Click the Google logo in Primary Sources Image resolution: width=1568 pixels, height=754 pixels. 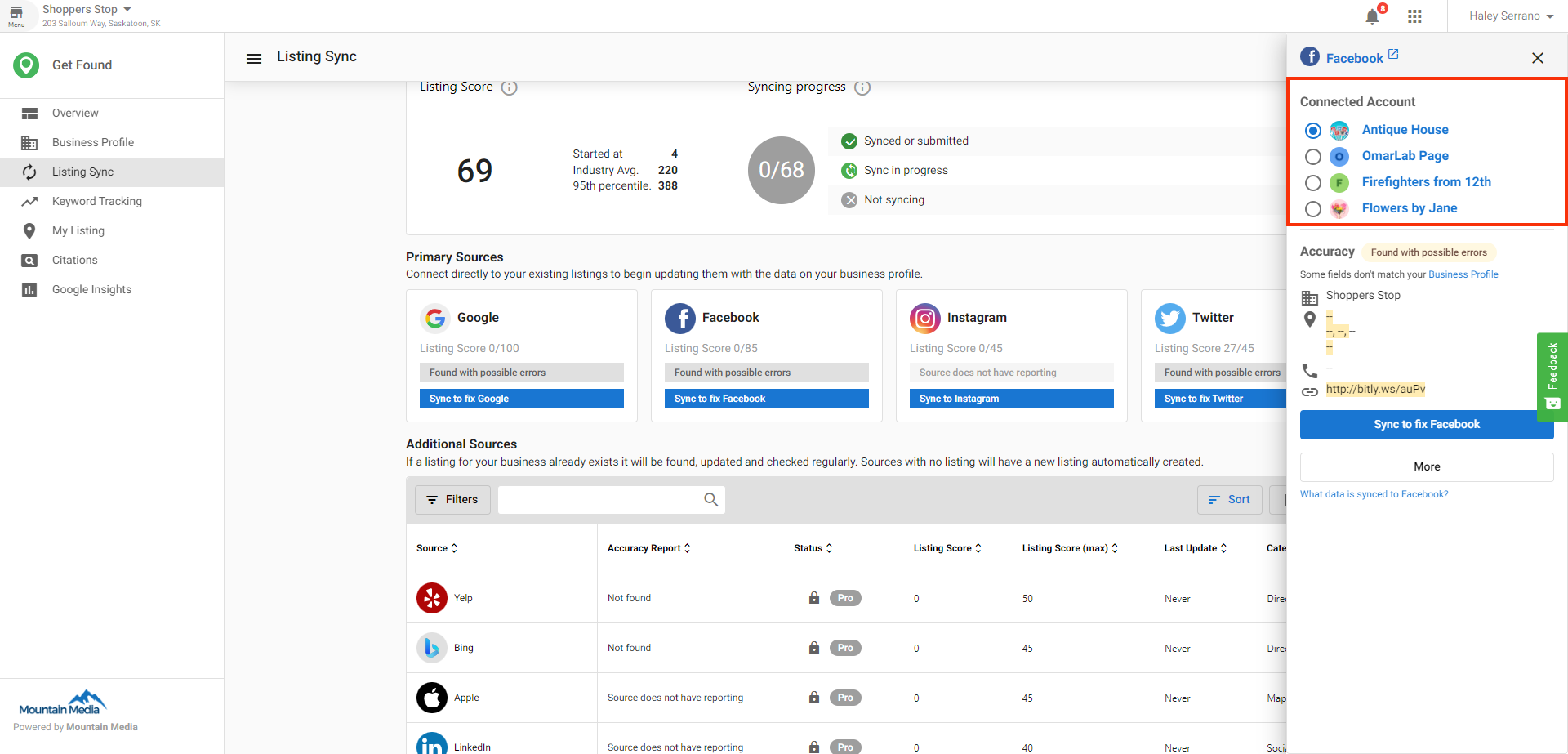click(435, 318)
